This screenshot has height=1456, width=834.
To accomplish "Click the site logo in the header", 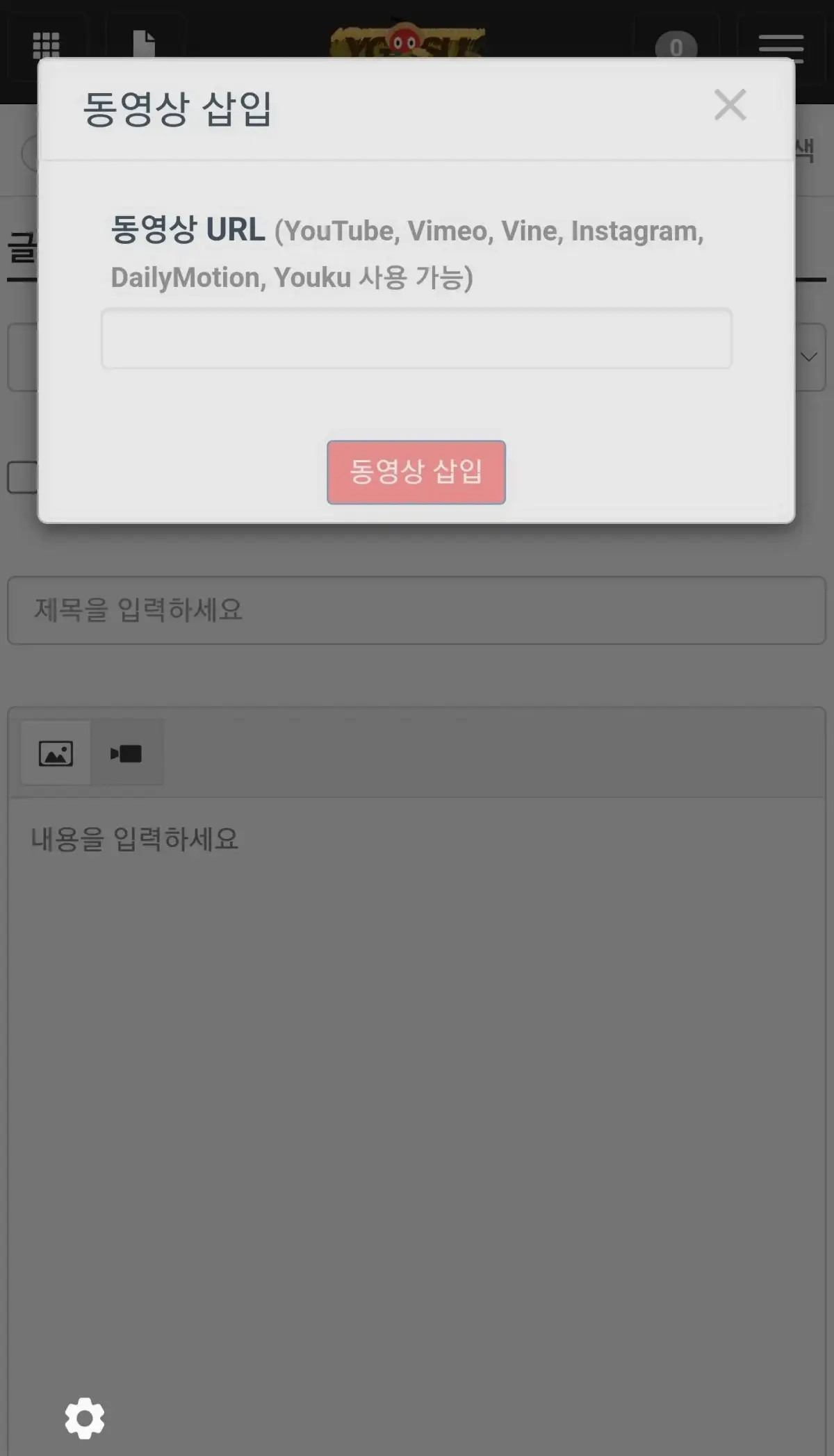I will pos(407,40).
